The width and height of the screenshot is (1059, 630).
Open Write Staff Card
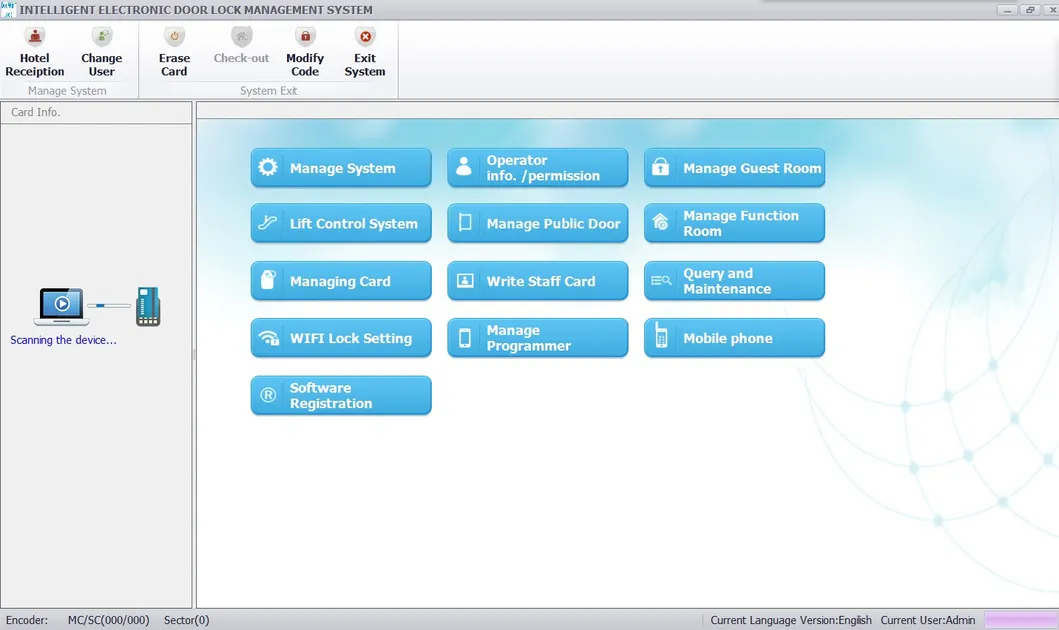pos(537,281)
